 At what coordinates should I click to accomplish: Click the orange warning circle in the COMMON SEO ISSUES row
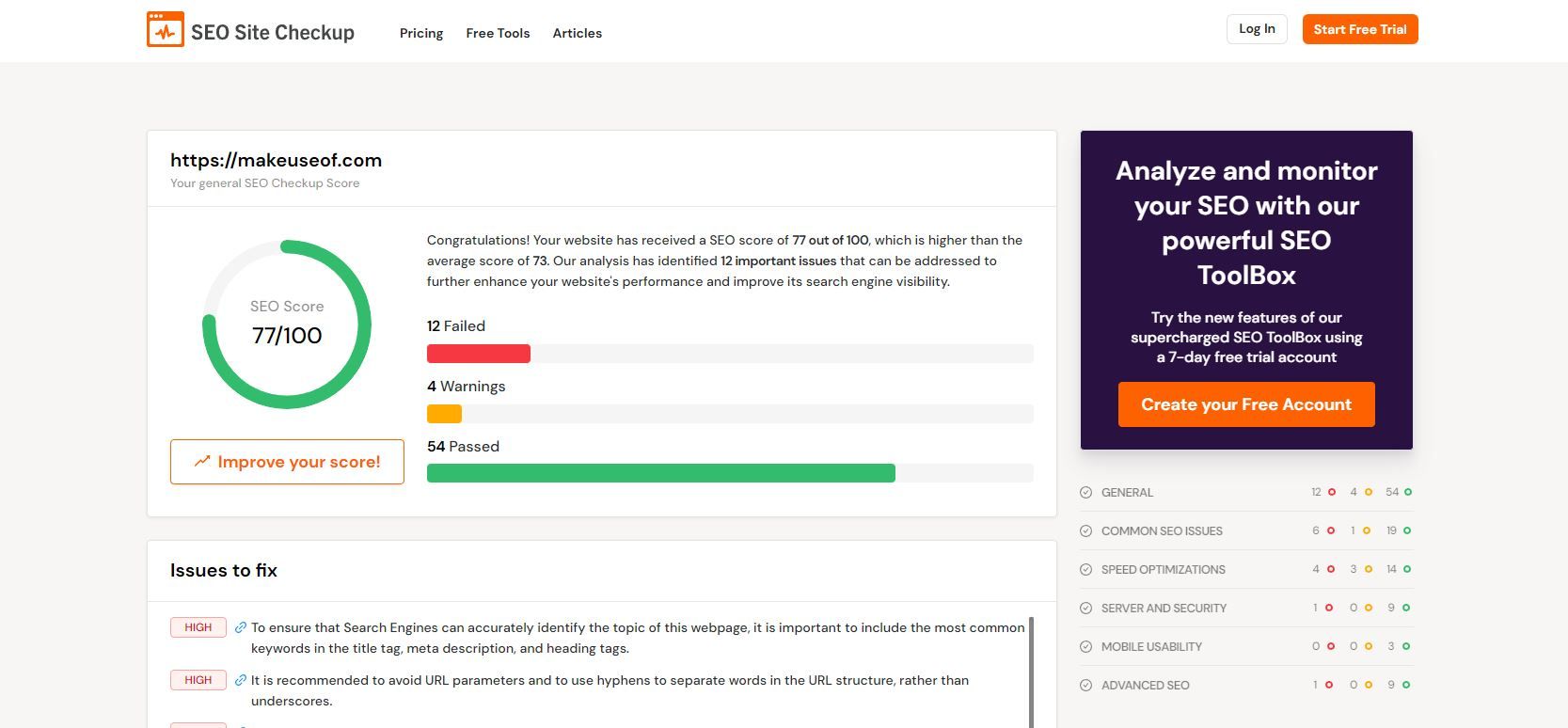click(x=1367, y=530)
